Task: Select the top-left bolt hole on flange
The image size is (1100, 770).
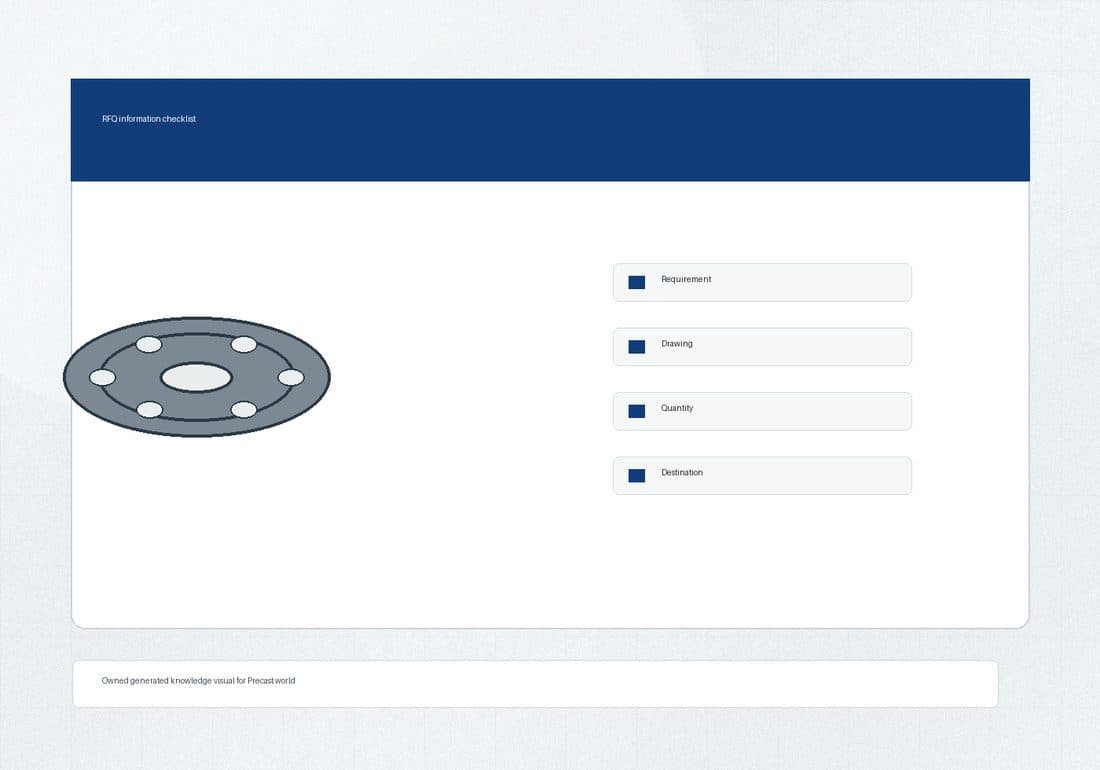Action: coord(149,344)
